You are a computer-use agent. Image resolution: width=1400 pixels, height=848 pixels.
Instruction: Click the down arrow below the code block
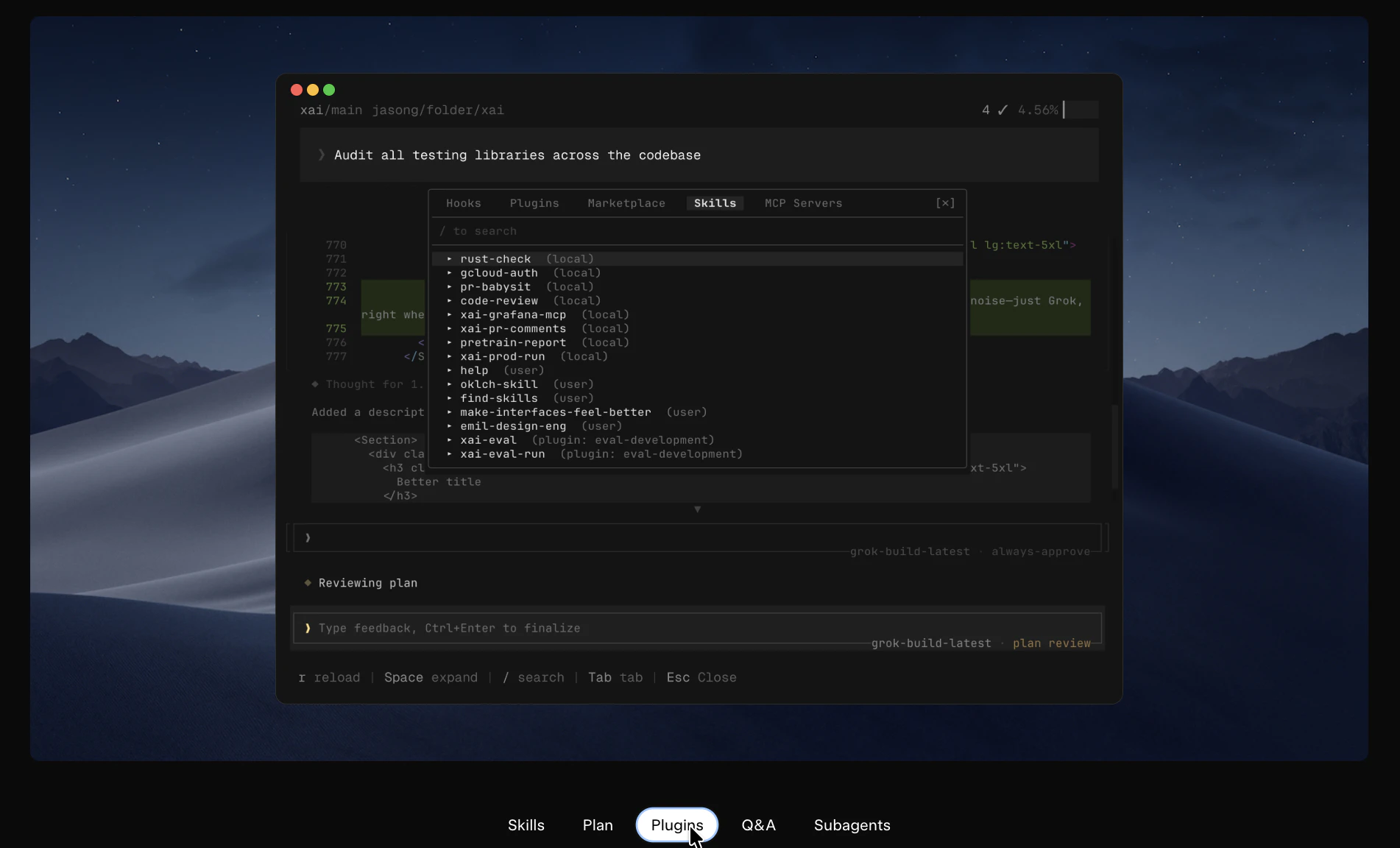(x=697, y=509)
